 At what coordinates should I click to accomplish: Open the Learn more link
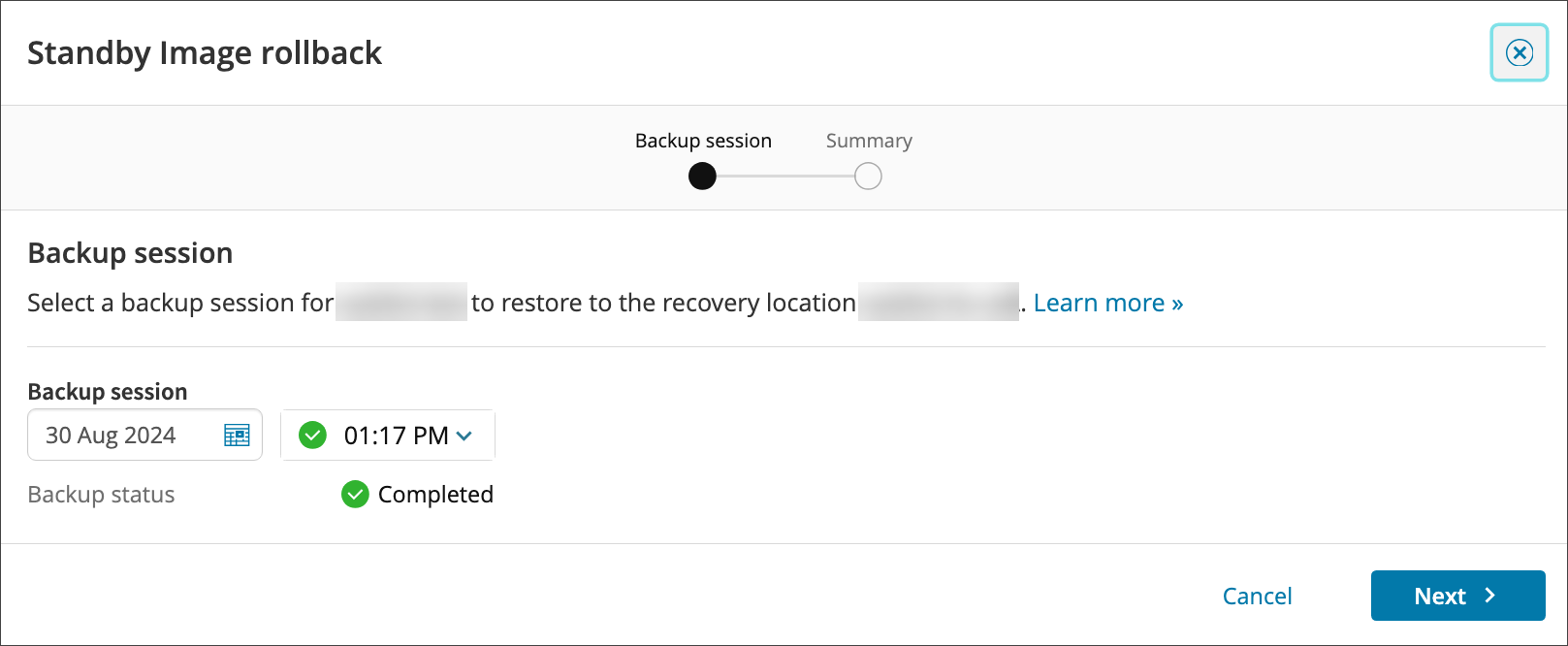point(1107,303)
